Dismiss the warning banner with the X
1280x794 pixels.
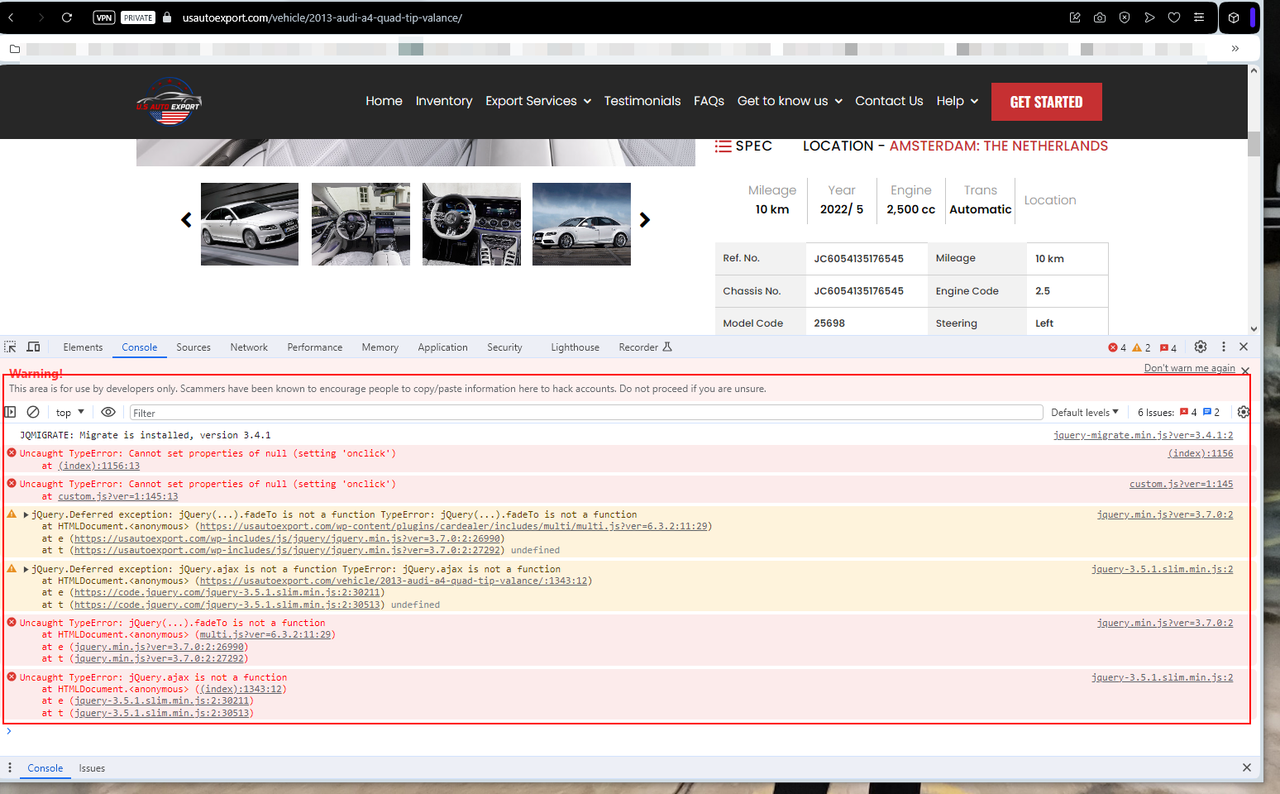(1245, 370)
